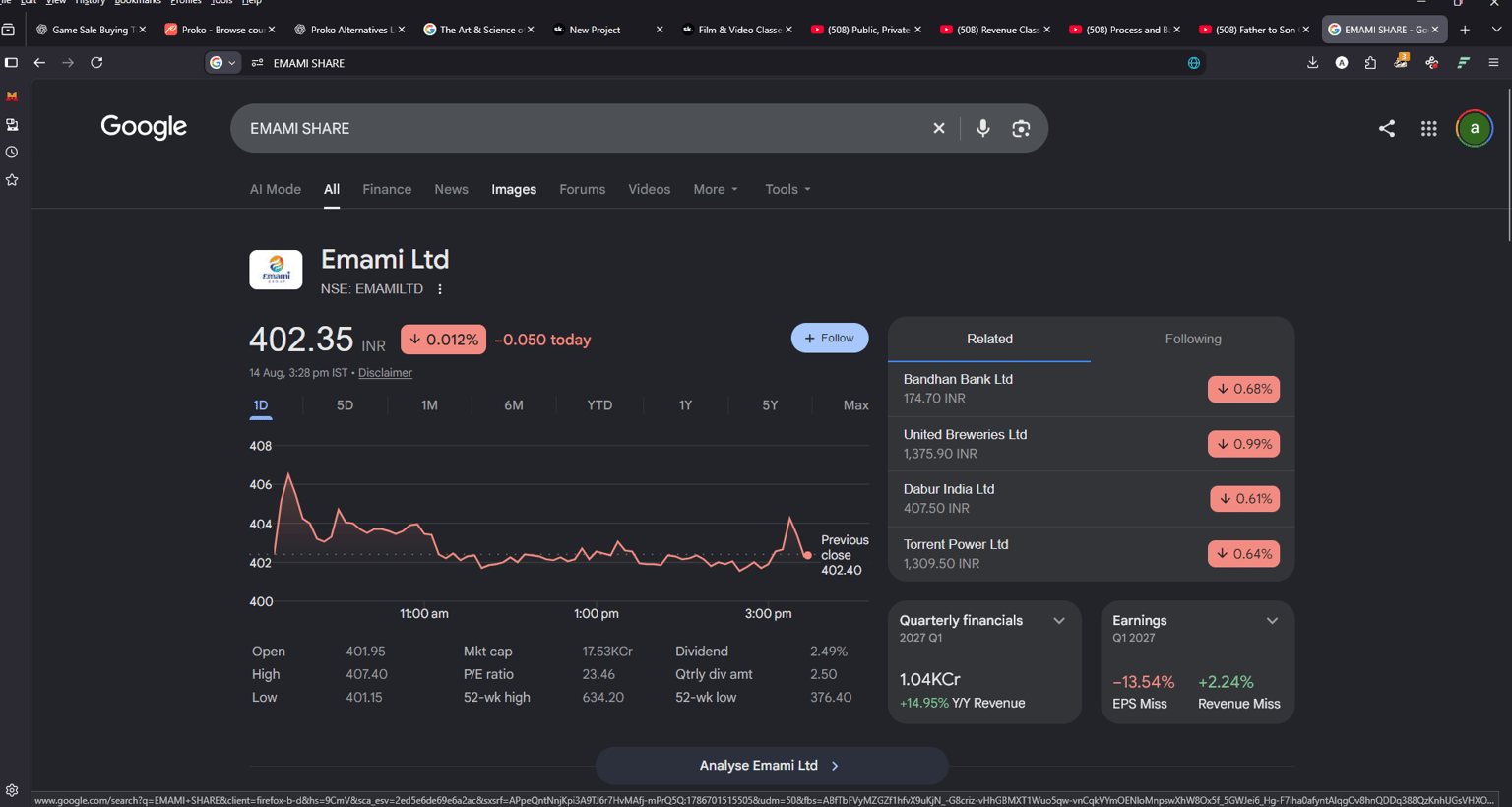
Task: Open the orange-badged extension icon in toolbar
Action: 1401,62
